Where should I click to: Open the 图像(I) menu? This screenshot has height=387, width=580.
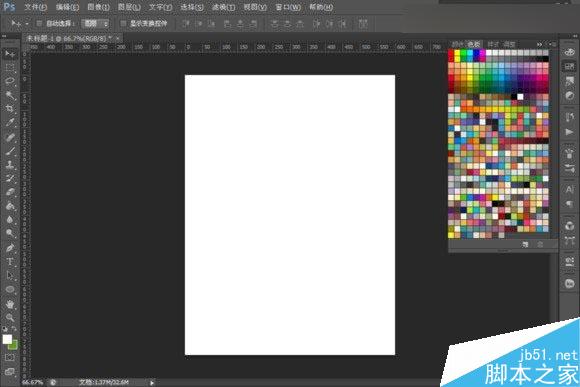tap(98, 7)
